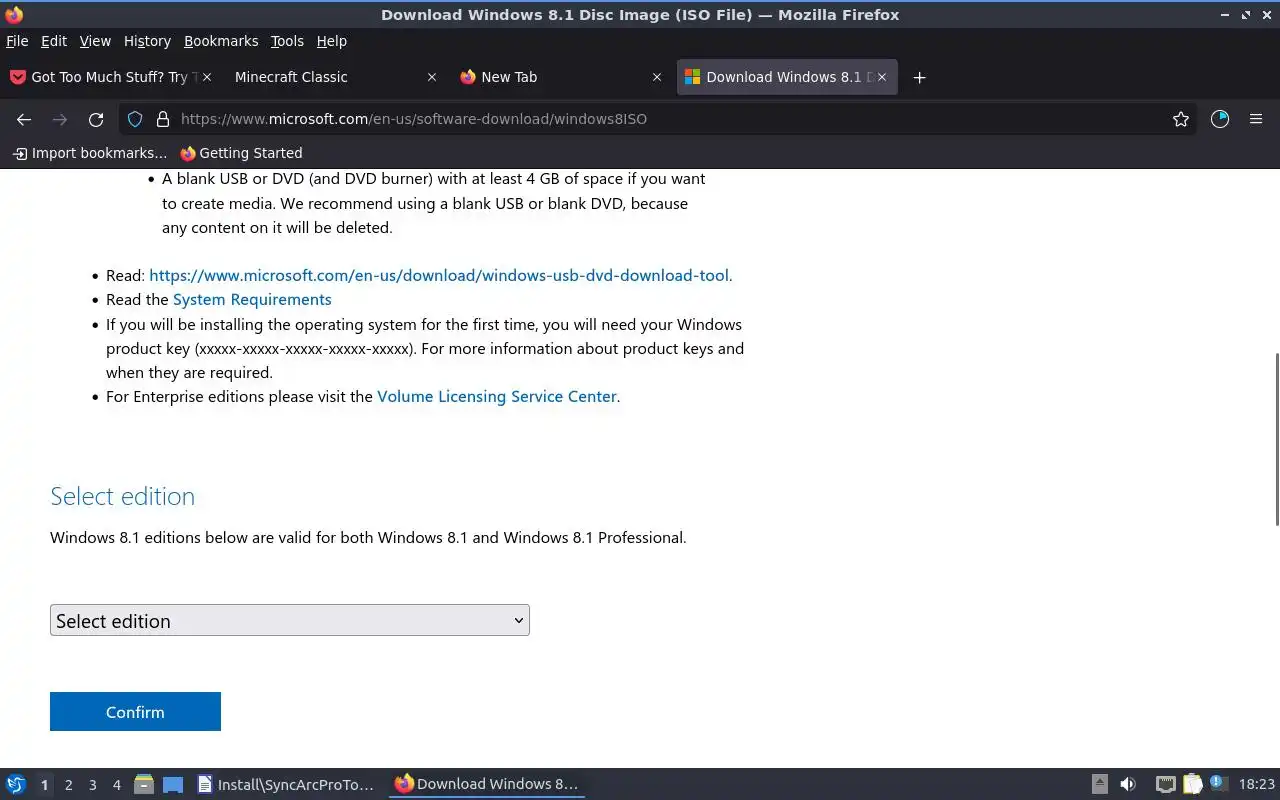Viewport: 1280px width, 800px height.
Task: Switch to the Got Too Much Stuff tab
Action: click(x=110, y=77)
